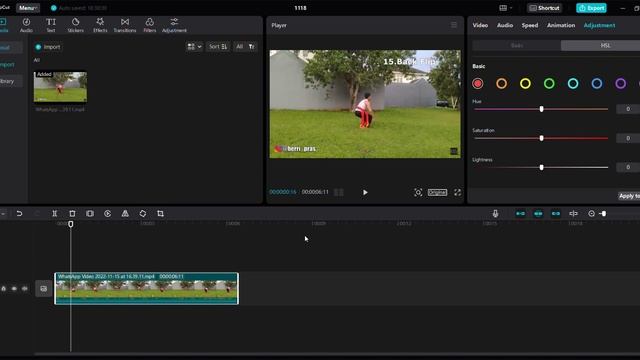Hide the video track with eye icon
This screenshot has width=640, height=360.
14,289
